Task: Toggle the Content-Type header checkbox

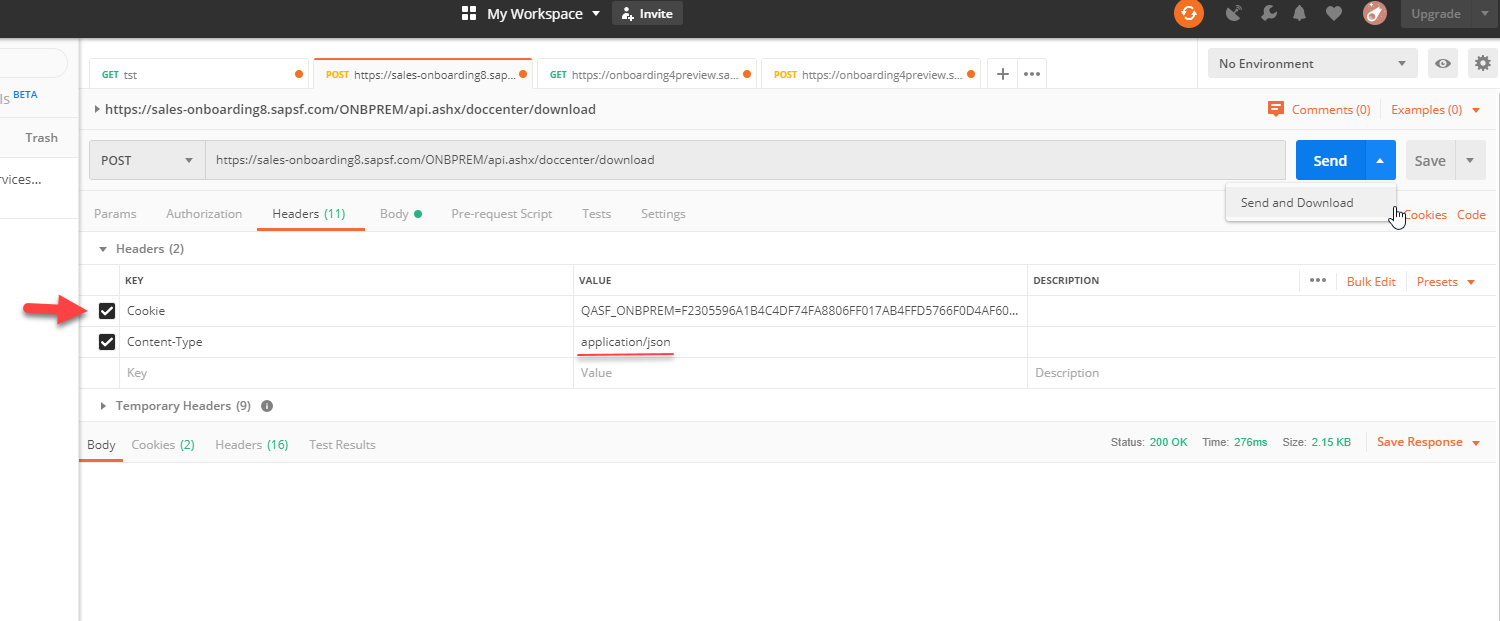Action: click(x=107, y=342)
